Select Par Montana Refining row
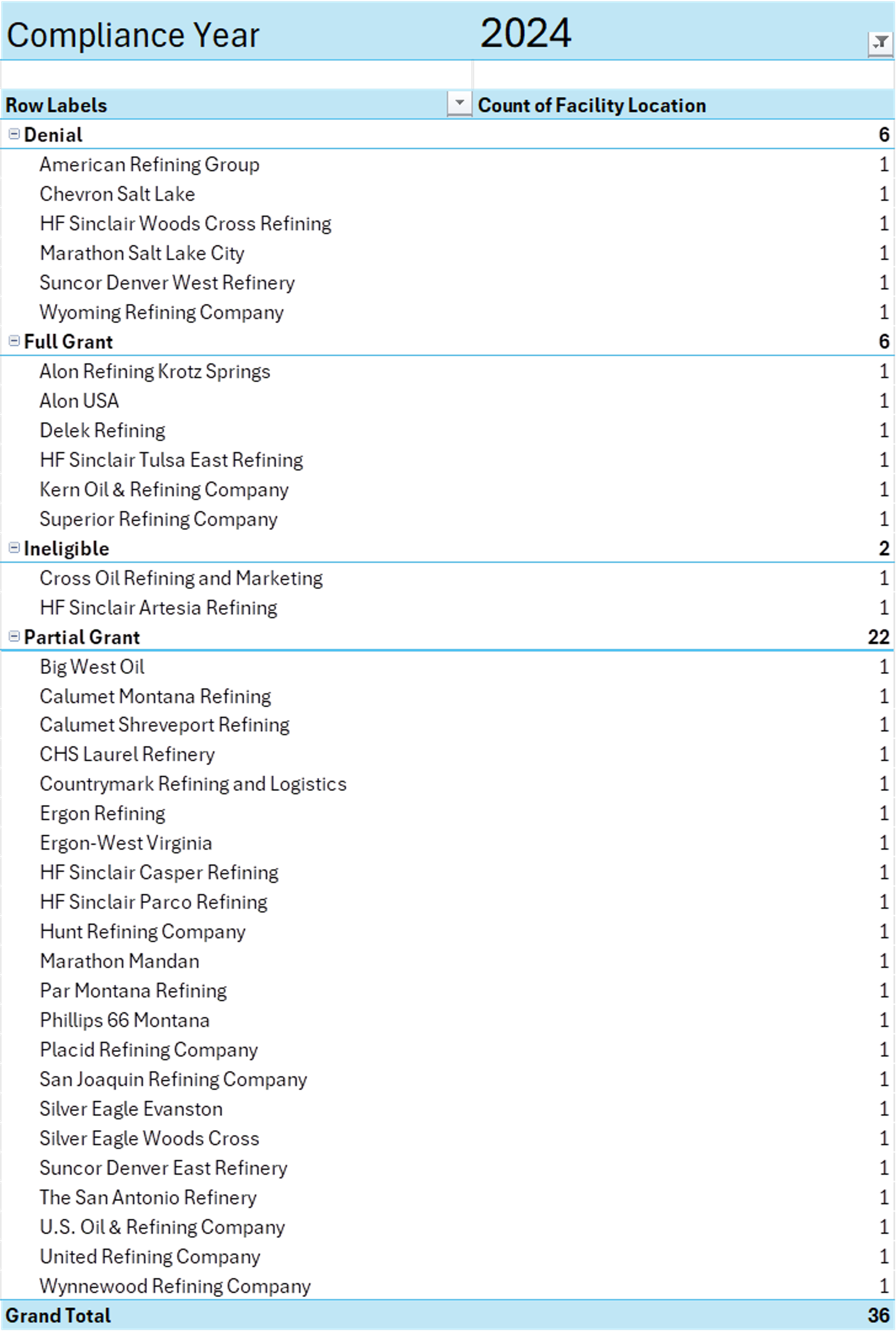The image size is (896, 1331). [x=448, y=990]
